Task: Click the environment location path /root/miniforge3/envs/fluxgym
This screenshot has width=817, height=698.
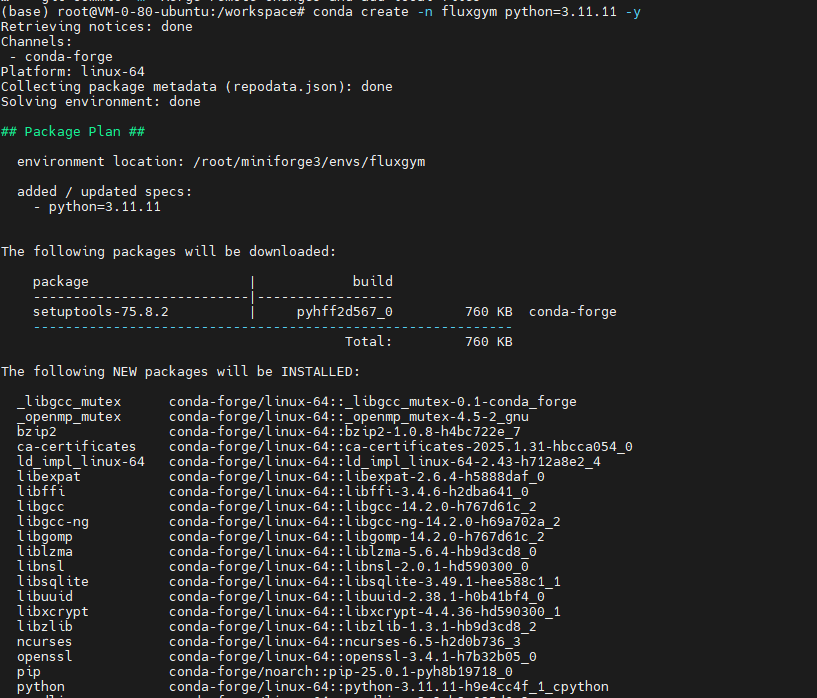Action: pos(309,161)
